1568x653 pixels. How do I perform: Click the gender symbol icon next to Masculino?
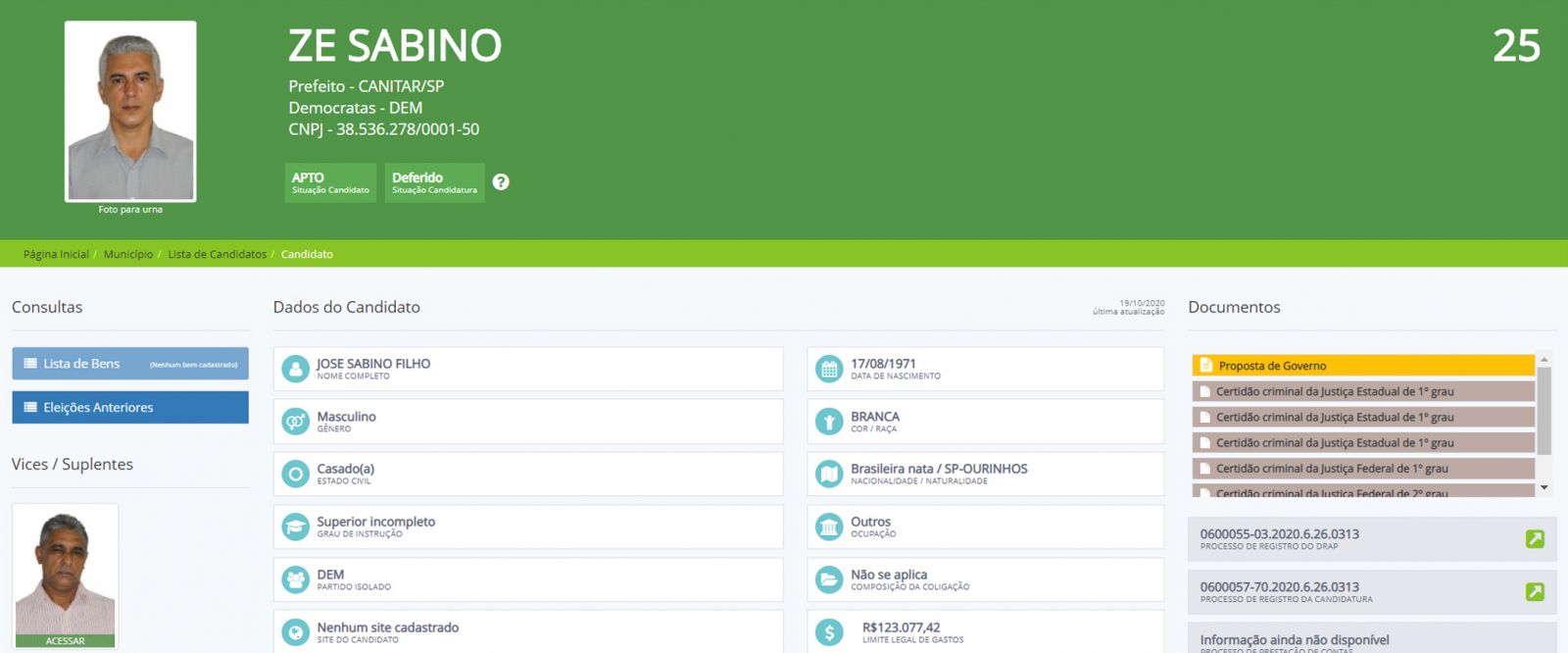pos(295,422)
